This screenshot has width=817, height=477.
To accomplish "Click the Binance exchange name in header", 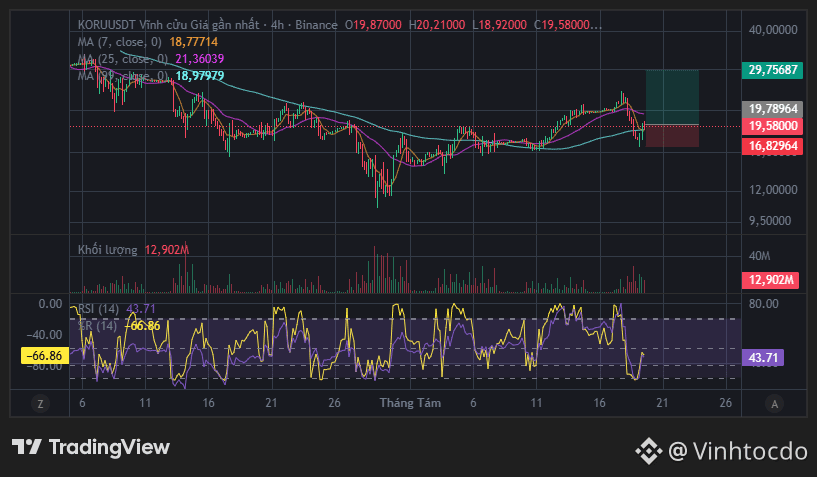I will 316,25.
